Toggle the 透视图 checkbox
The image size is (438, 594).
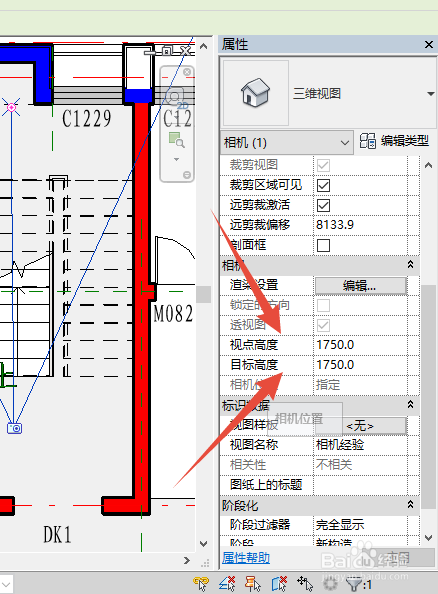[x=323, y=325]
